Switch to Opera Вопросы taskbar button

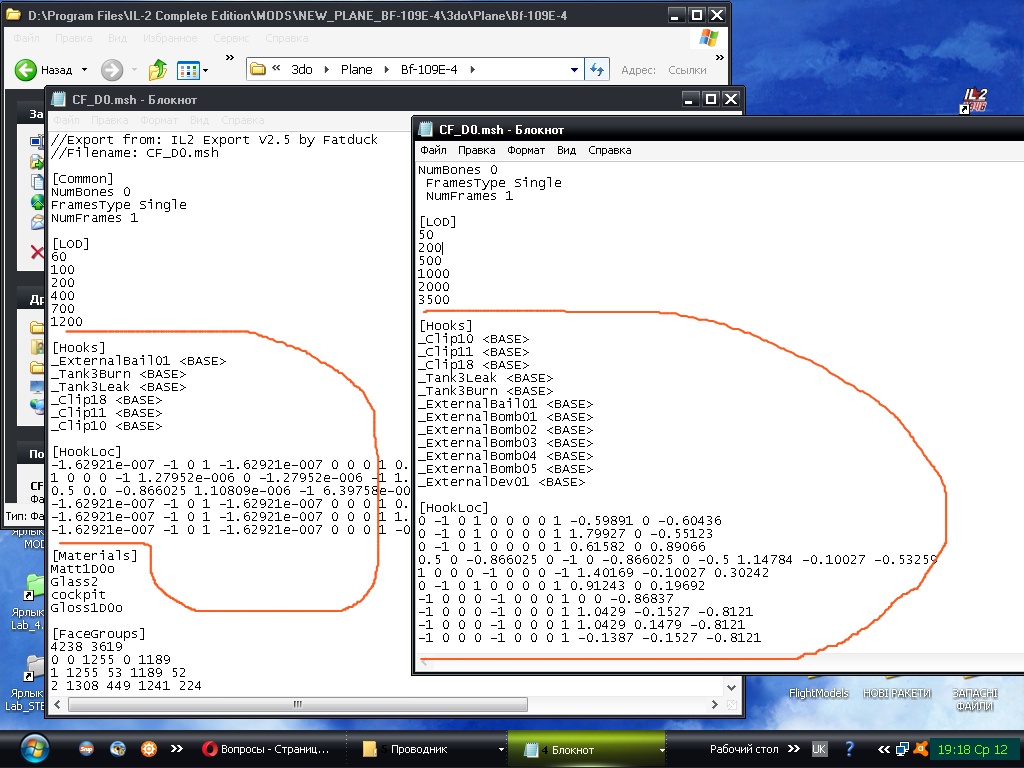click(x=266, y=749)
